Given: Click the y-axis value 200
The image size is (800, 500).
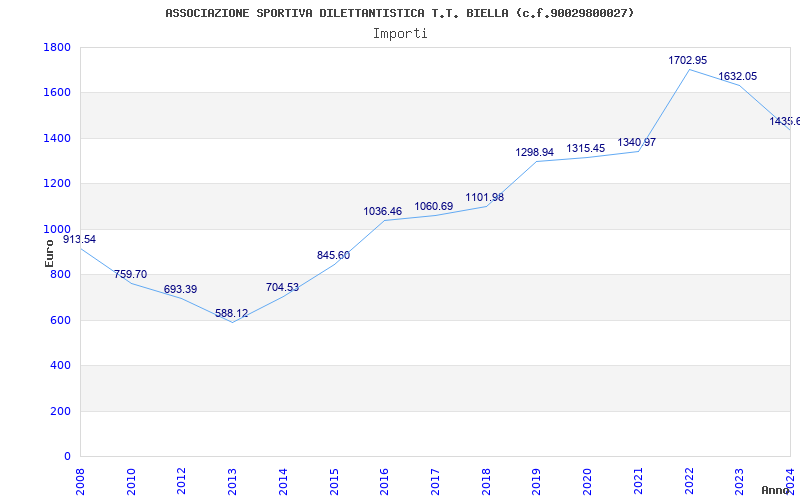Looking at the screenshot, I should point(60,411).
